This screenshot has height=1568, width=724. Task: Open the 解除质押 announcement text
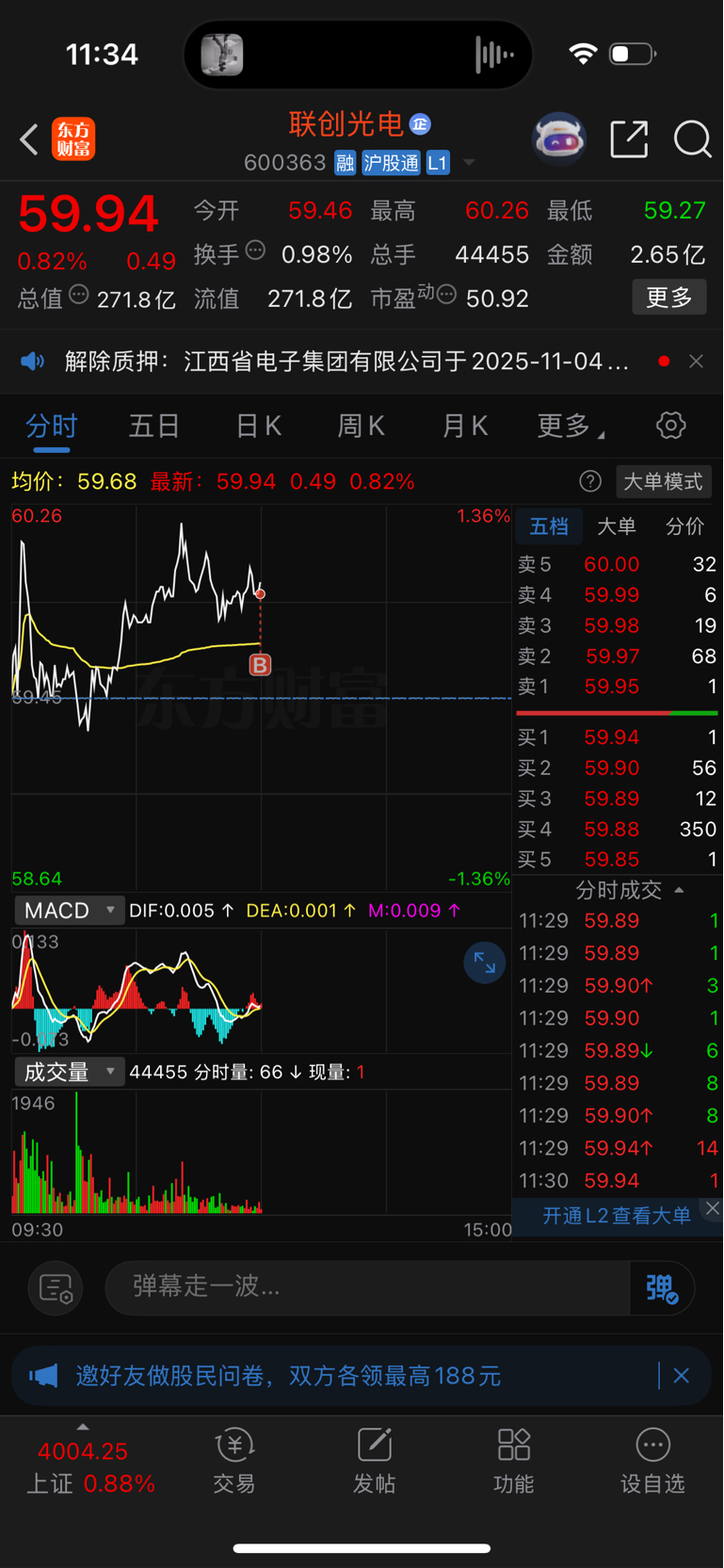click(346, 362)
